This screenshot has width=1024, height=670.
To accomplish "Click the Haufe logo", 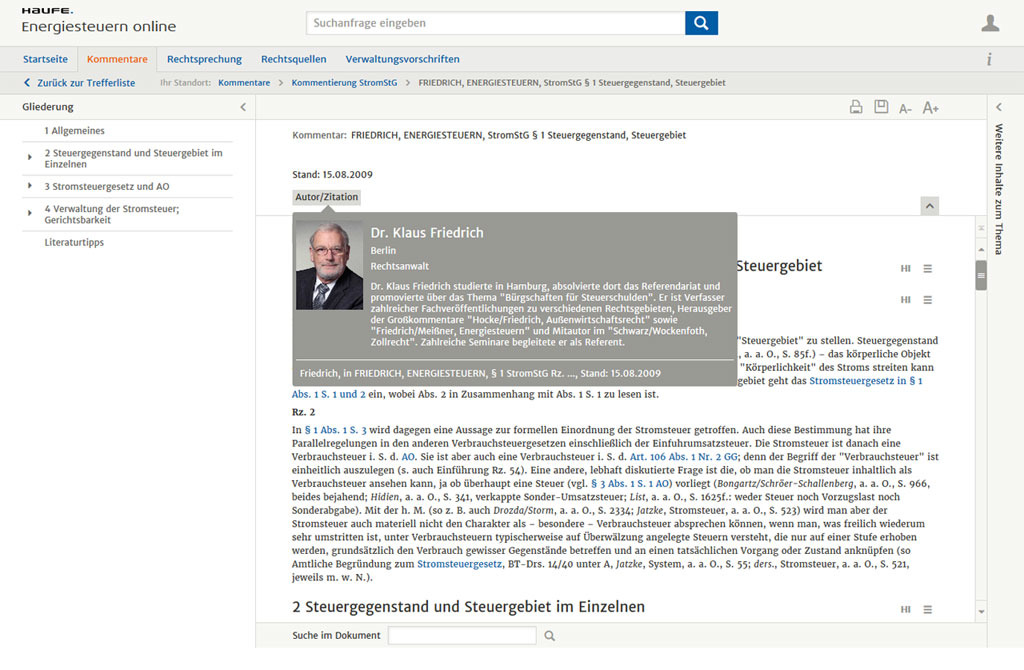I will pos(47,10).
